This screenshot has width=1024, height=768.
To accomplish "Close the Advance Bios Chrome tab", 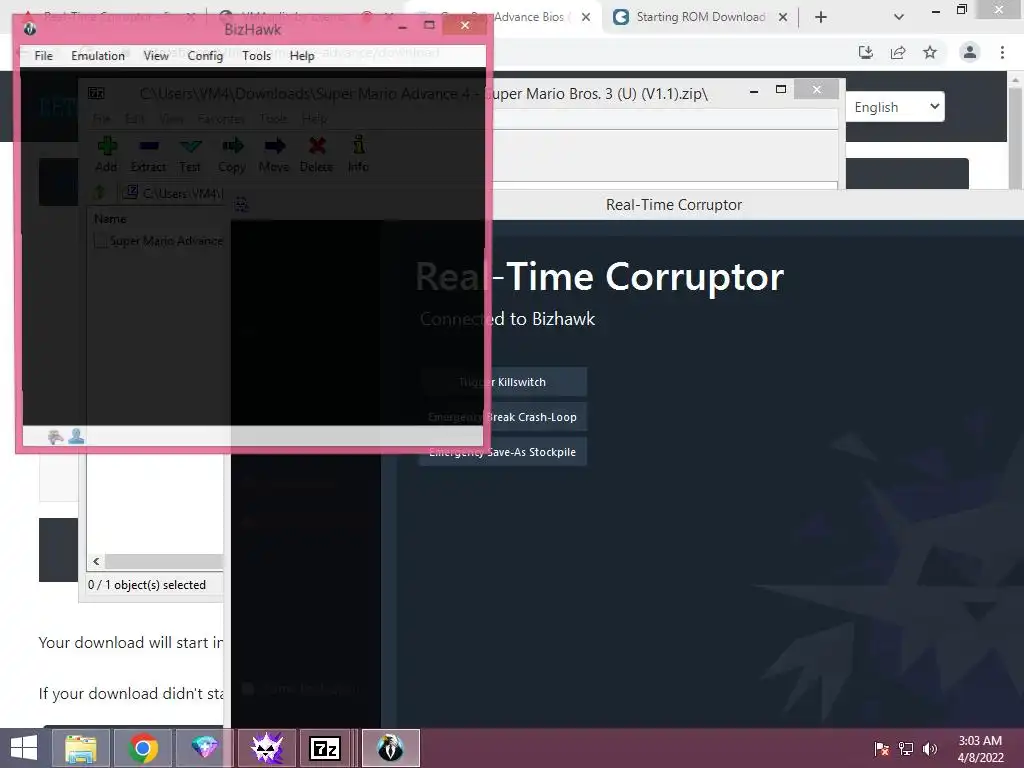I will click(x=586, y=17).
